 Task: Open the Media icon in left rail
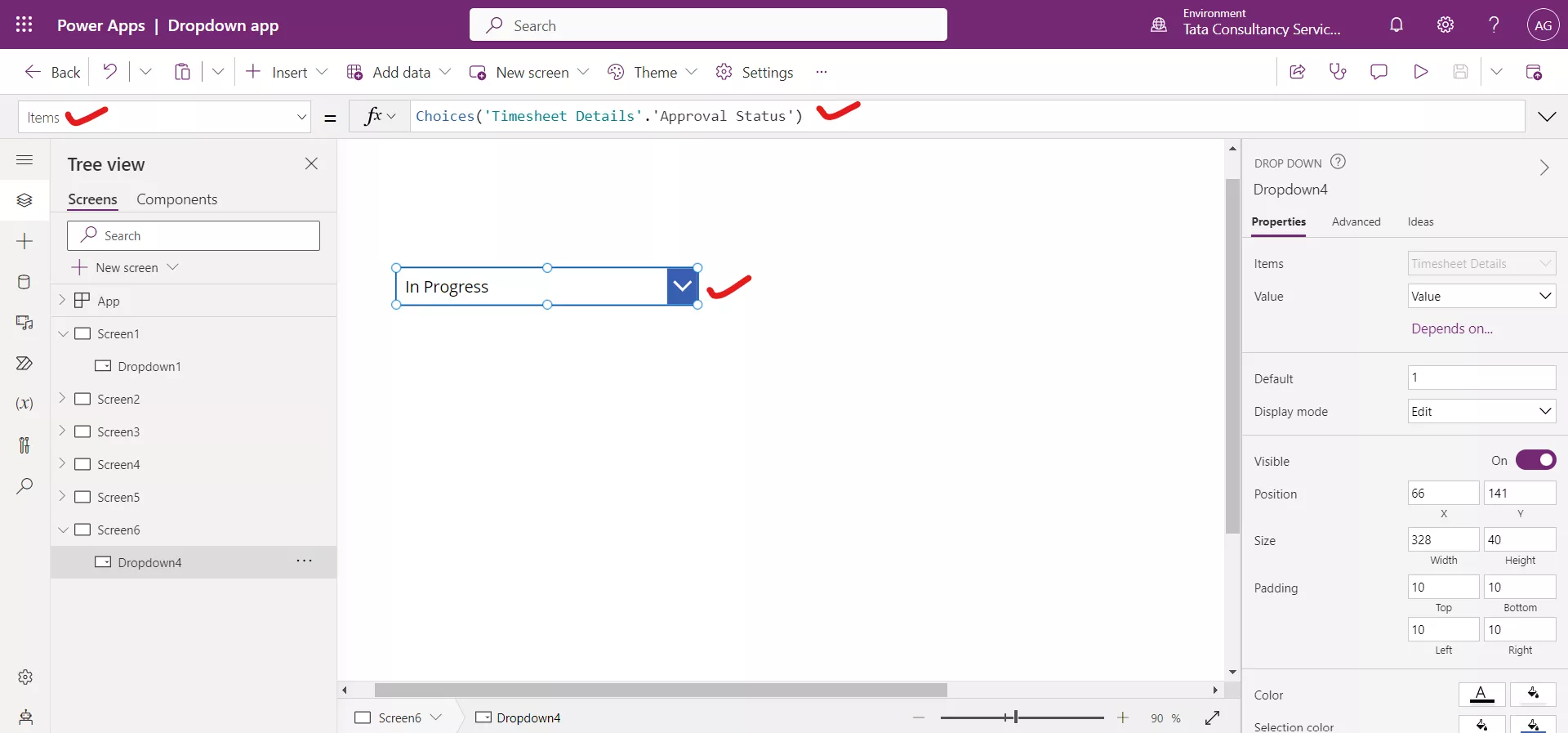coord(24,323)
